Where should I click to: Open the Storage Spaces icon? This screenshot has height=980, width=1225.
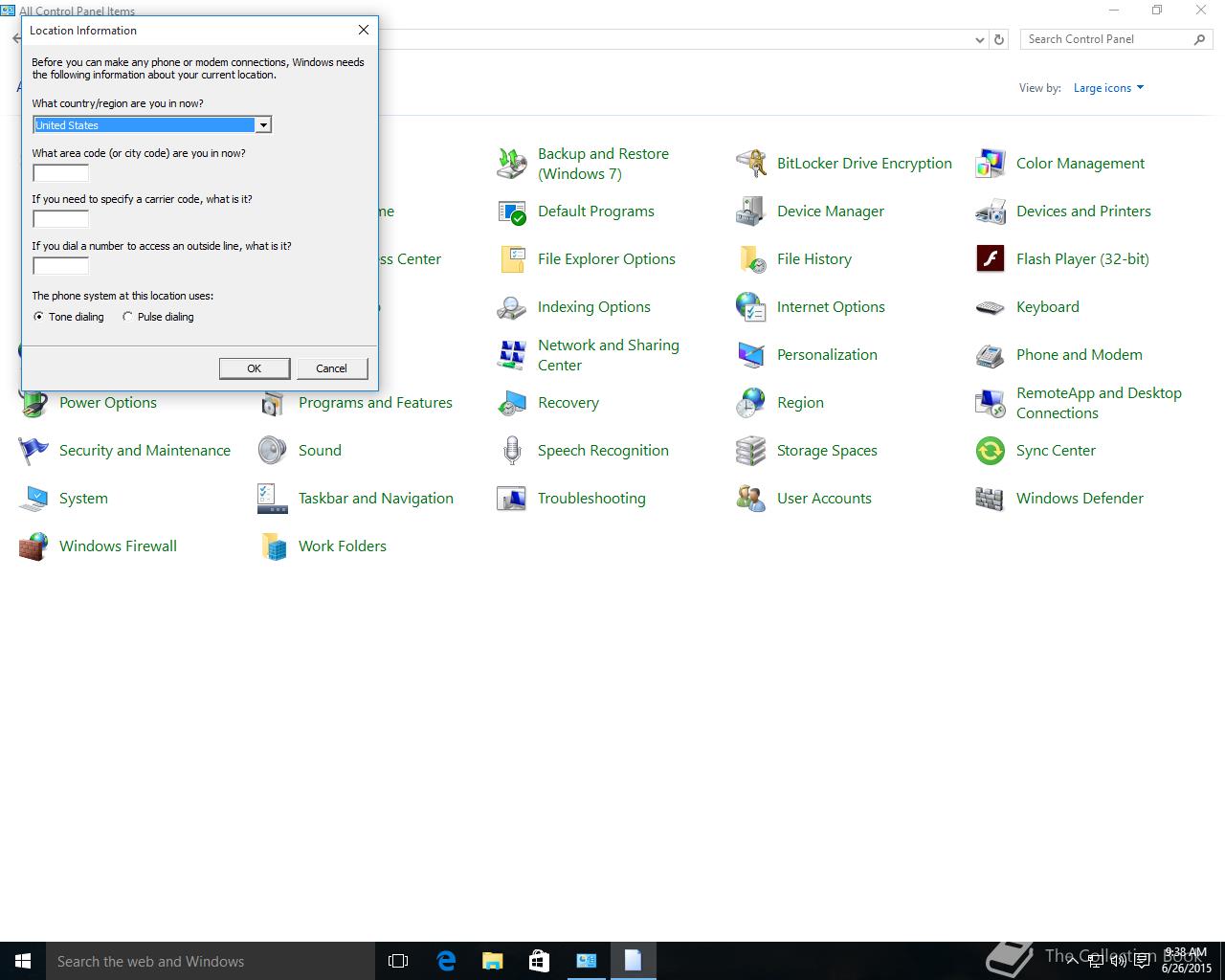[751, 451]
